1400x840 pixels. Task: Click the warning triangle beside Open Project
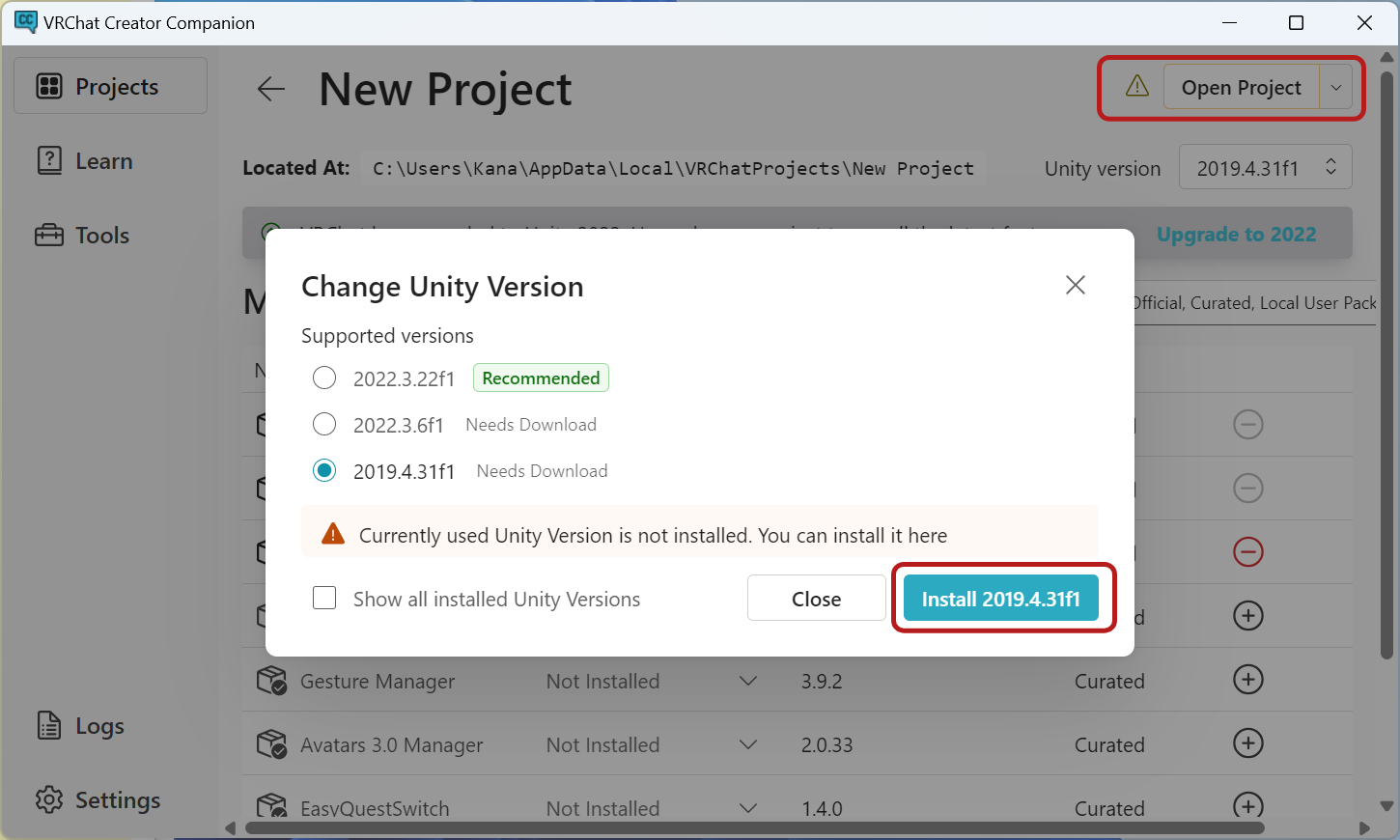(x=1137, y=86)
